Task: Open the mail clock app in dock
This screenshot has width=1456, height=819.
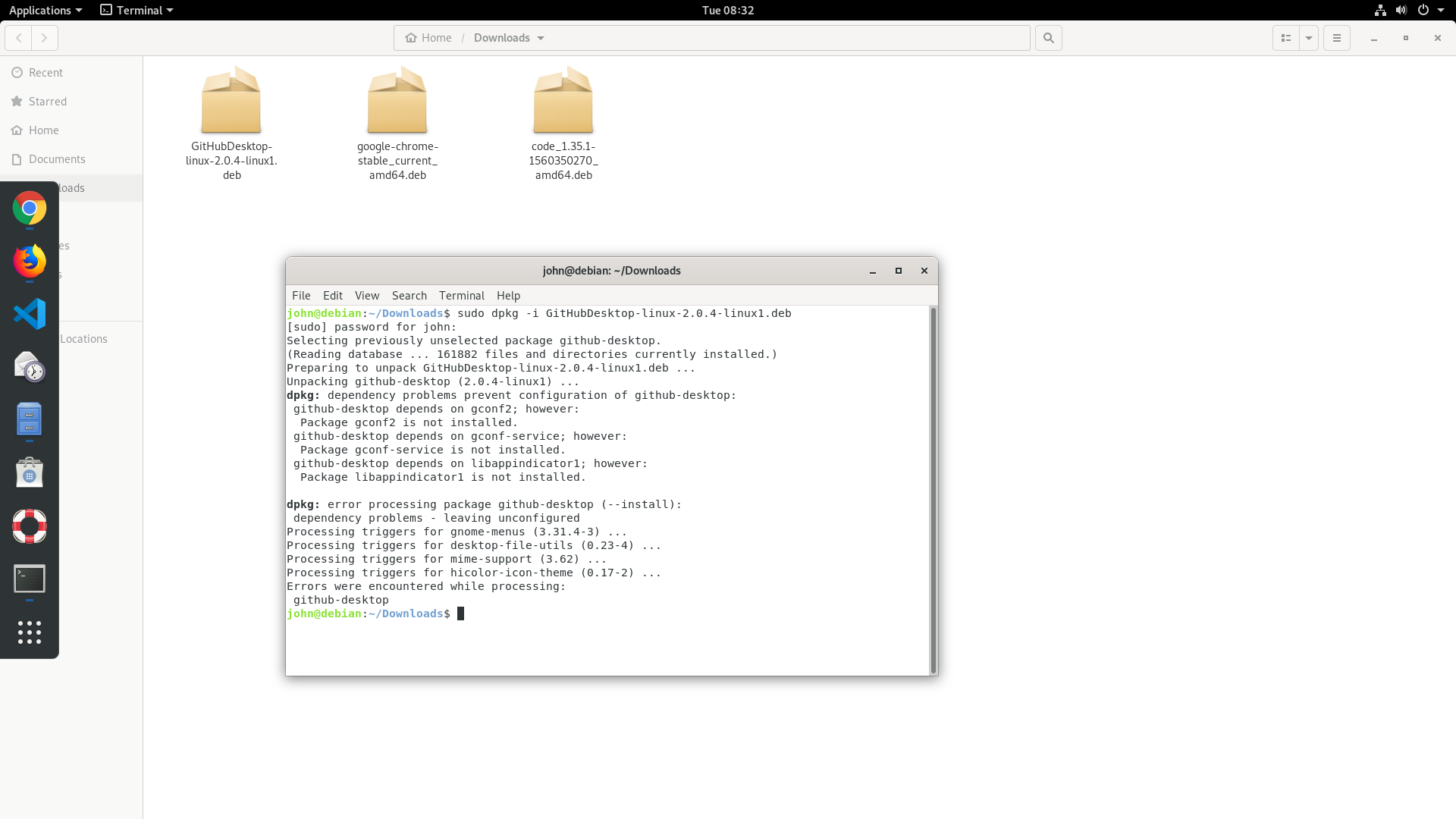Action: 30,367
